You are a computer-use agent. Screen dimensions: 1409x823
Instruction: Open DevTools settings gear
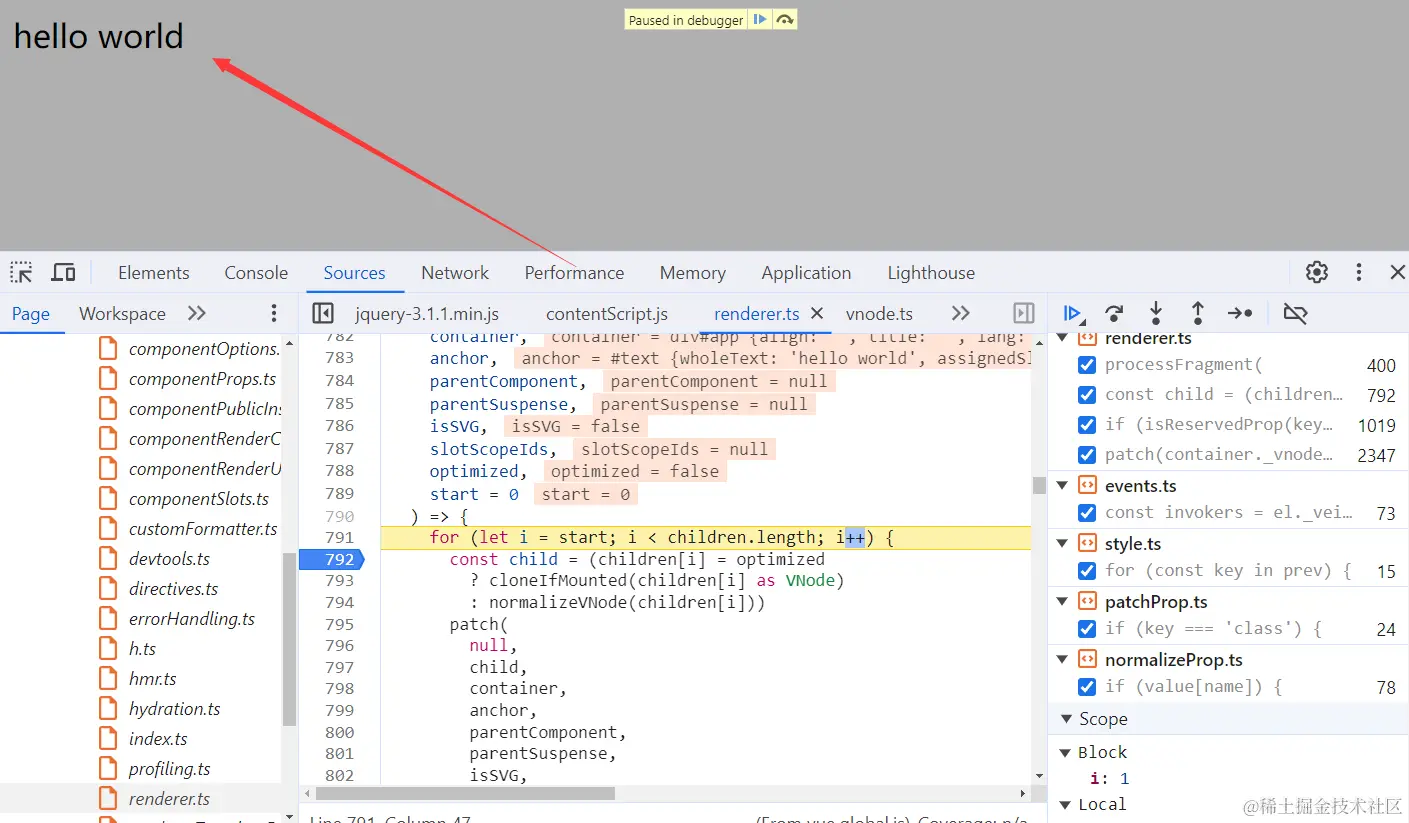pyautogui.click(x=1317, y=272)
